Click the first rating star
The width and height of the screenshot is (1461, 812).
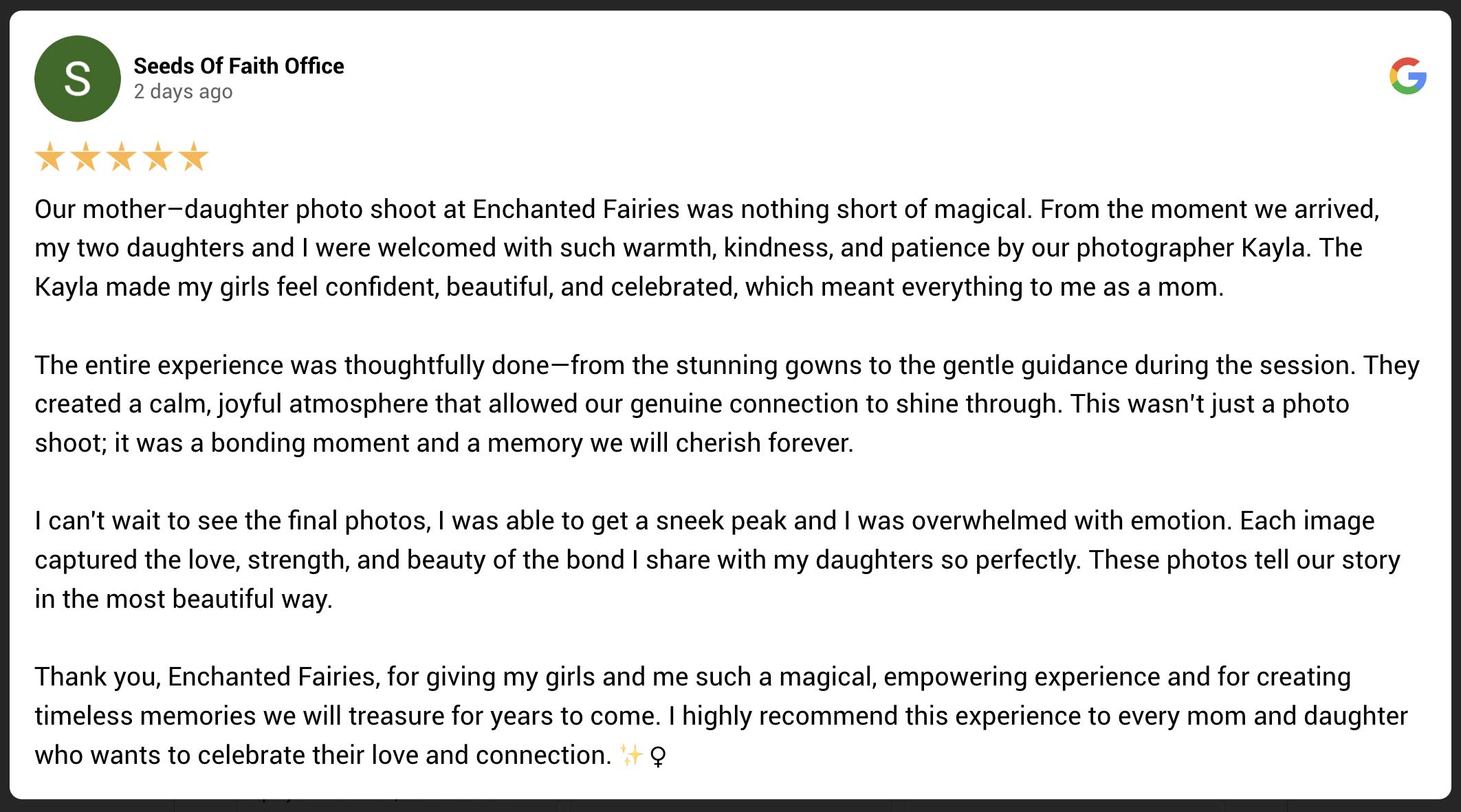click(50, 157)
